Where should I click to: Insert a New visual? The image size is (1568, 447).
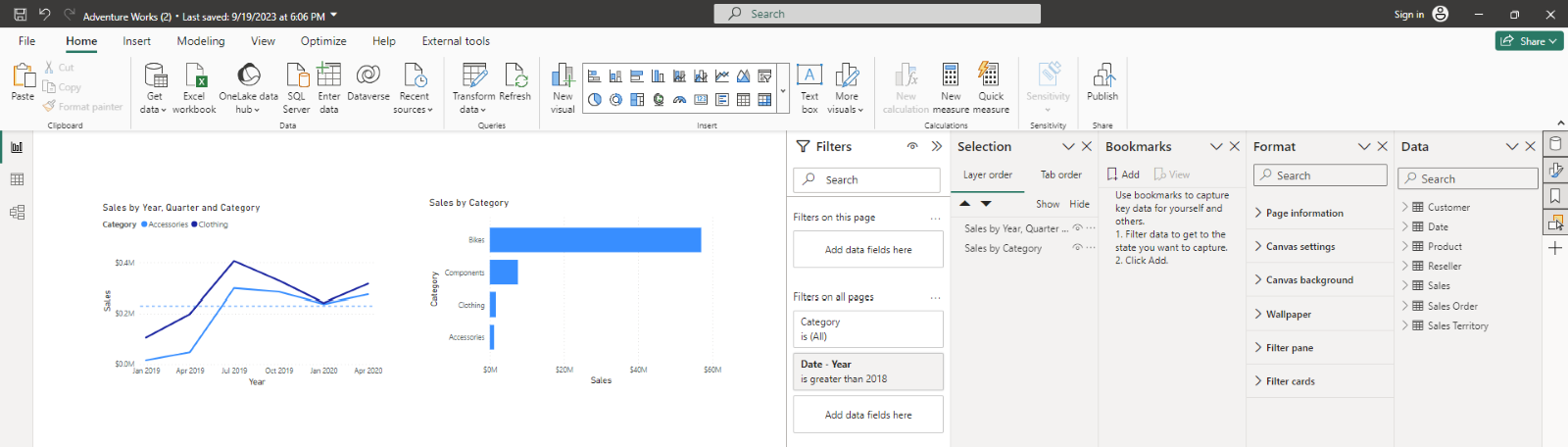[563, 88]
